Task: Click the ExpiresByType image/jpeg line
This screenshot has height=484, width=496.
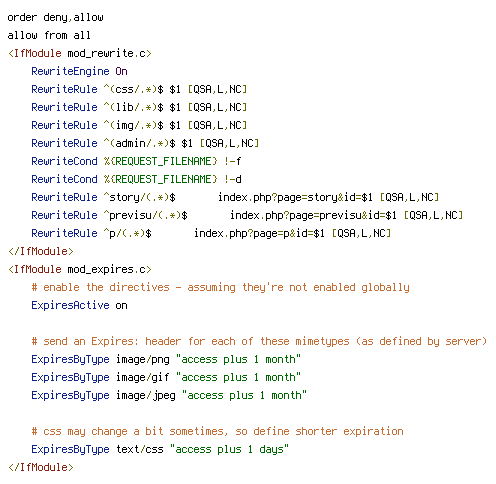Action: pos(169,395)
